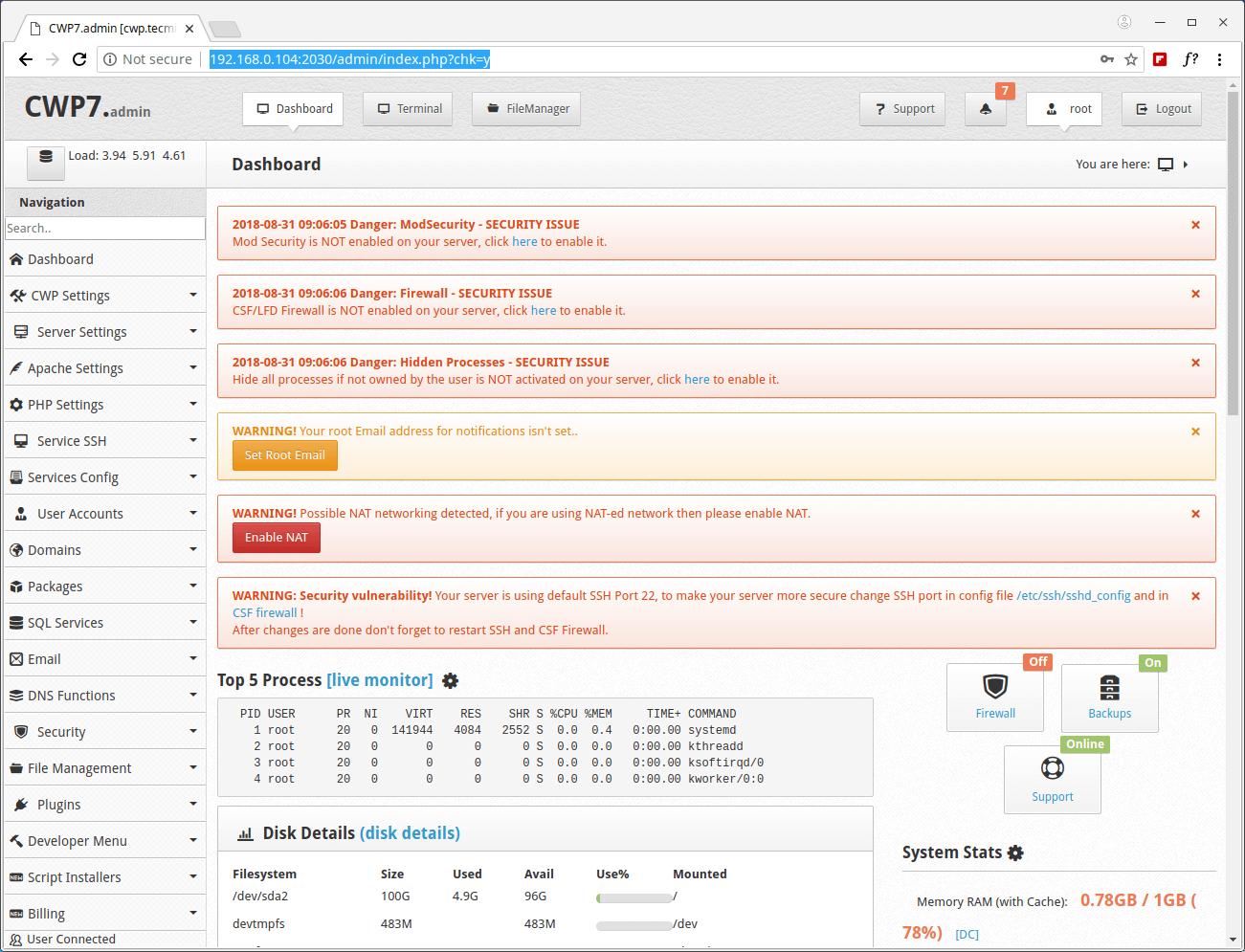Click the Set Root Email button
The image size is (1245, 952).
(x=284, y=455)
